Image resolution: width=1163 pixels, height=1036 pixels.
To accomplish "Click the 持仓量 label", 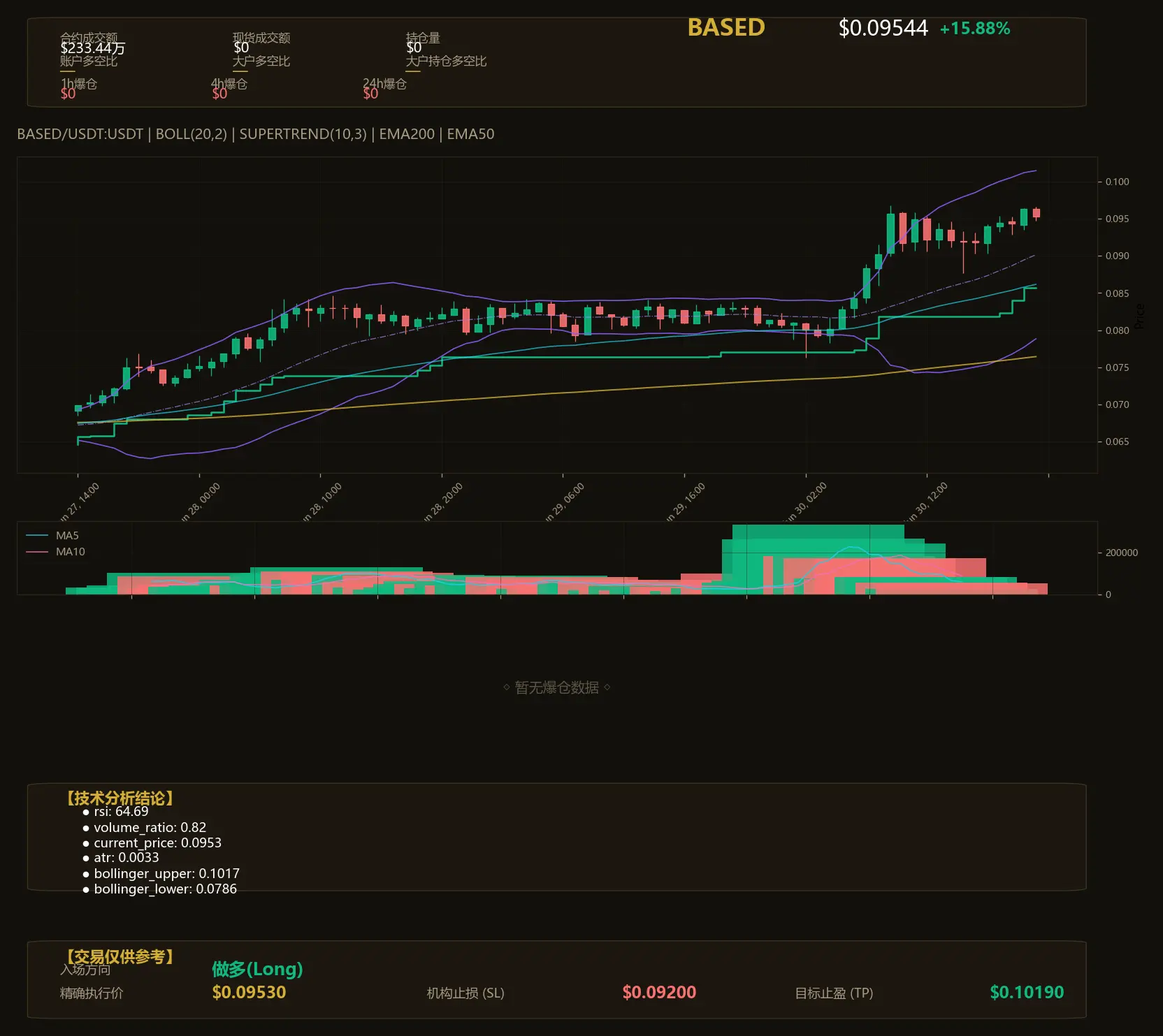I will point(423,38).
